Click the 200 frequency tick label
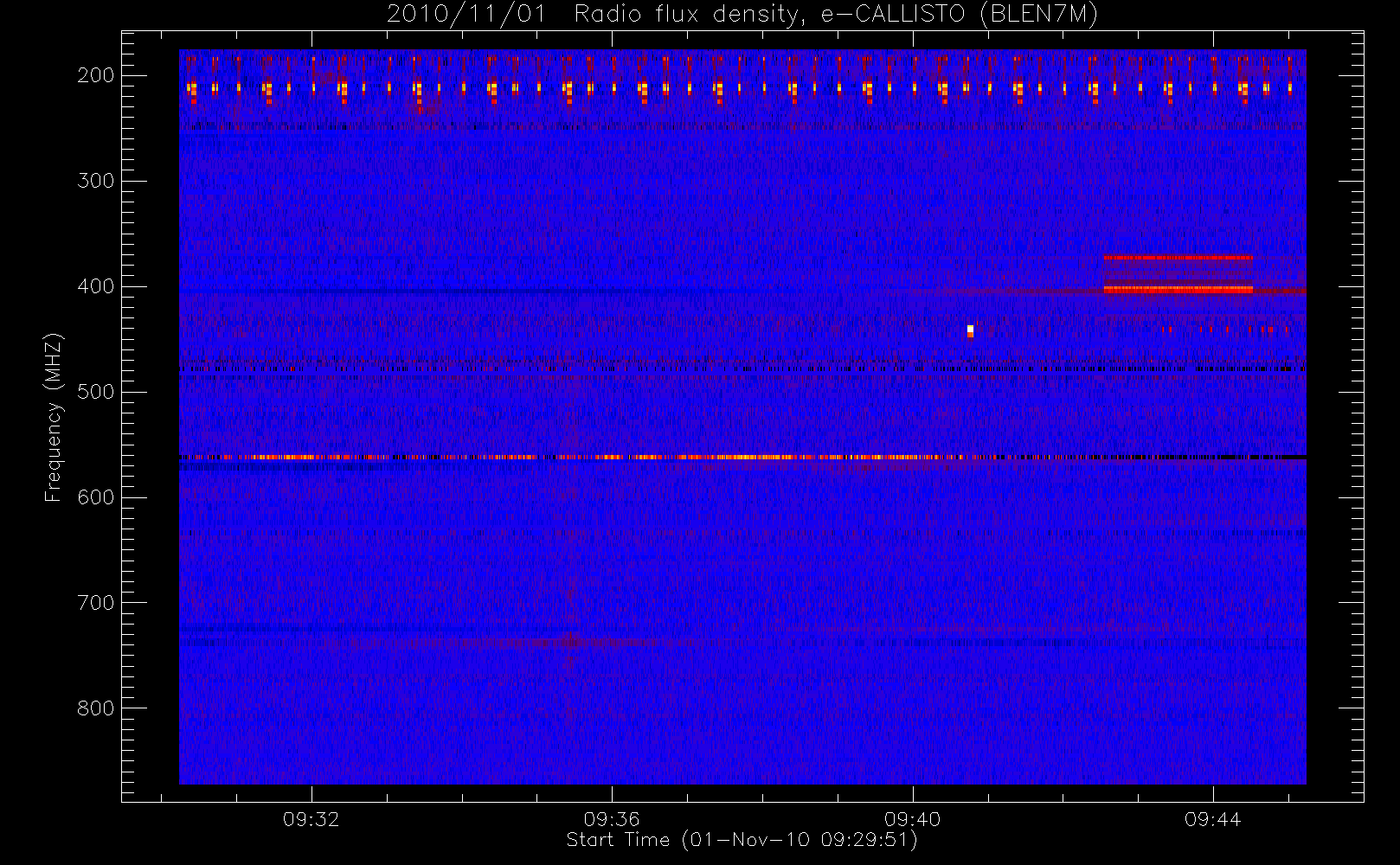 point(96,75)
